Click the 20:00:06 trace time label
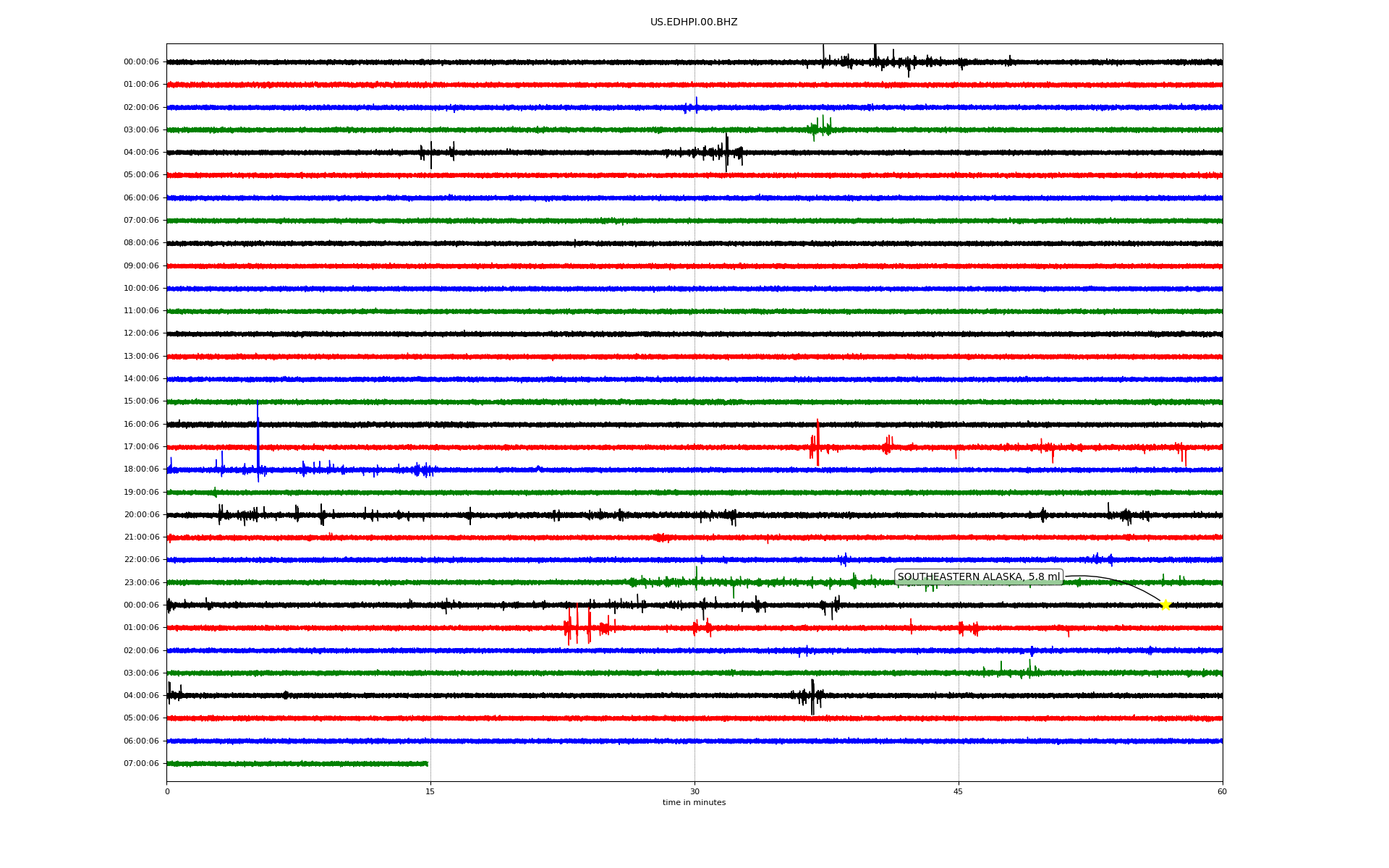 coord(141,515)
